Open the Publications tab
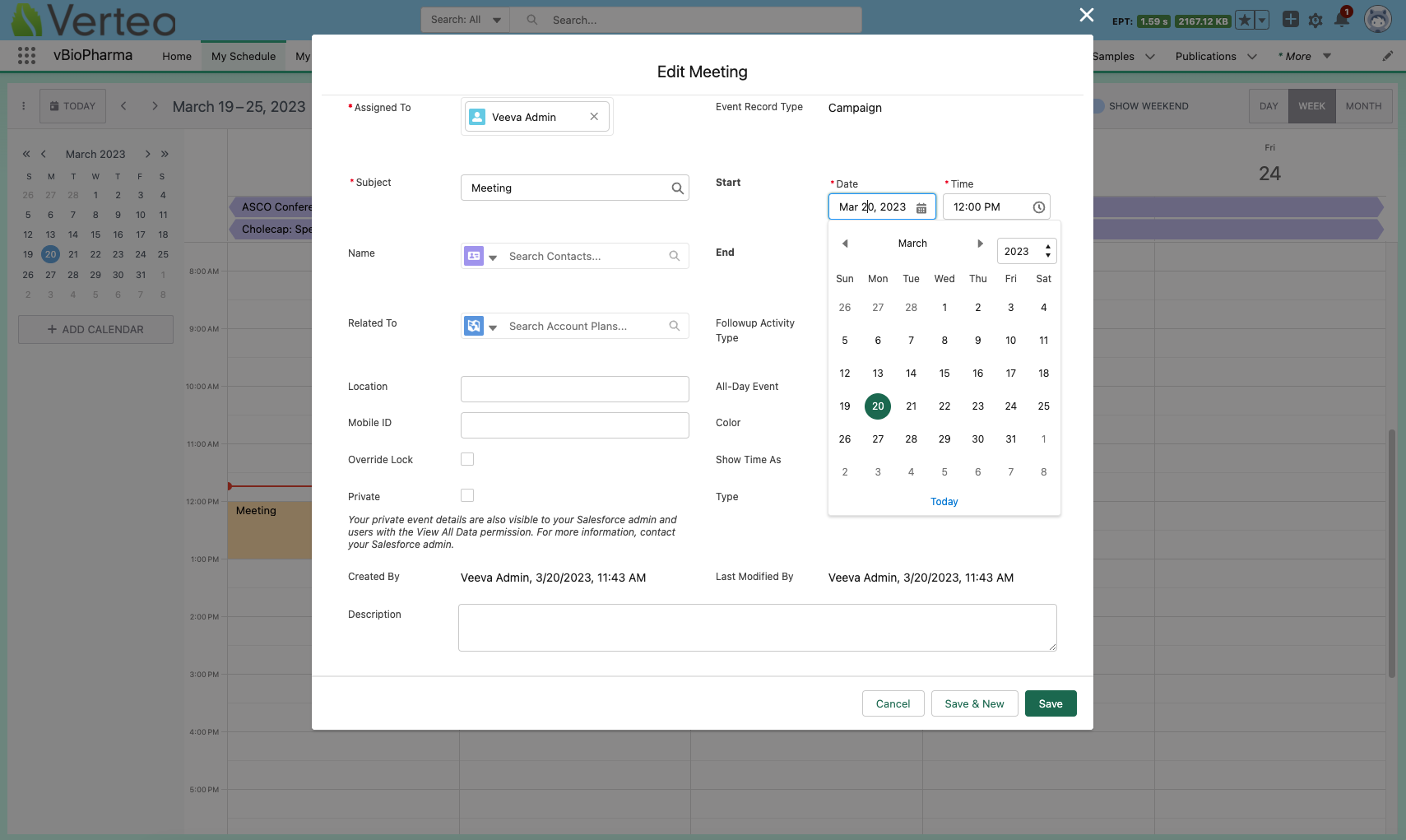 [x=1205, y=56]
